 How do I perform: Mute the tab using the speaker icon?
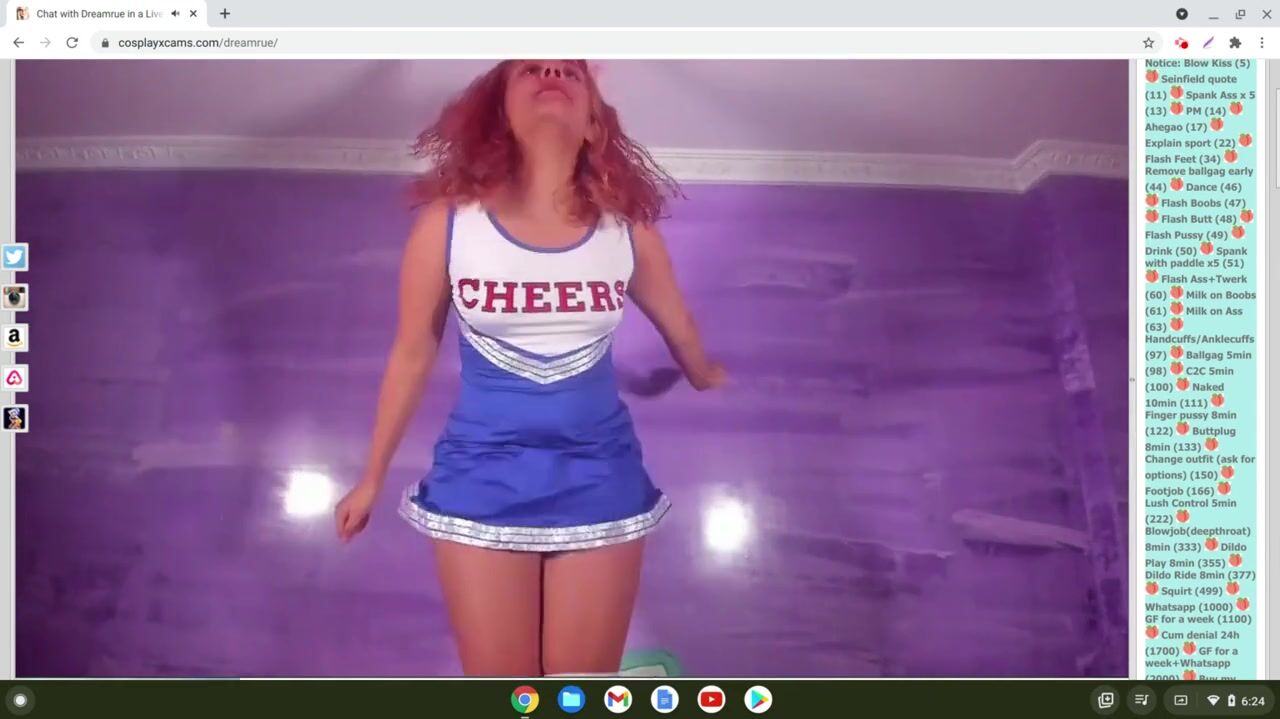click(x=175, y=14)
